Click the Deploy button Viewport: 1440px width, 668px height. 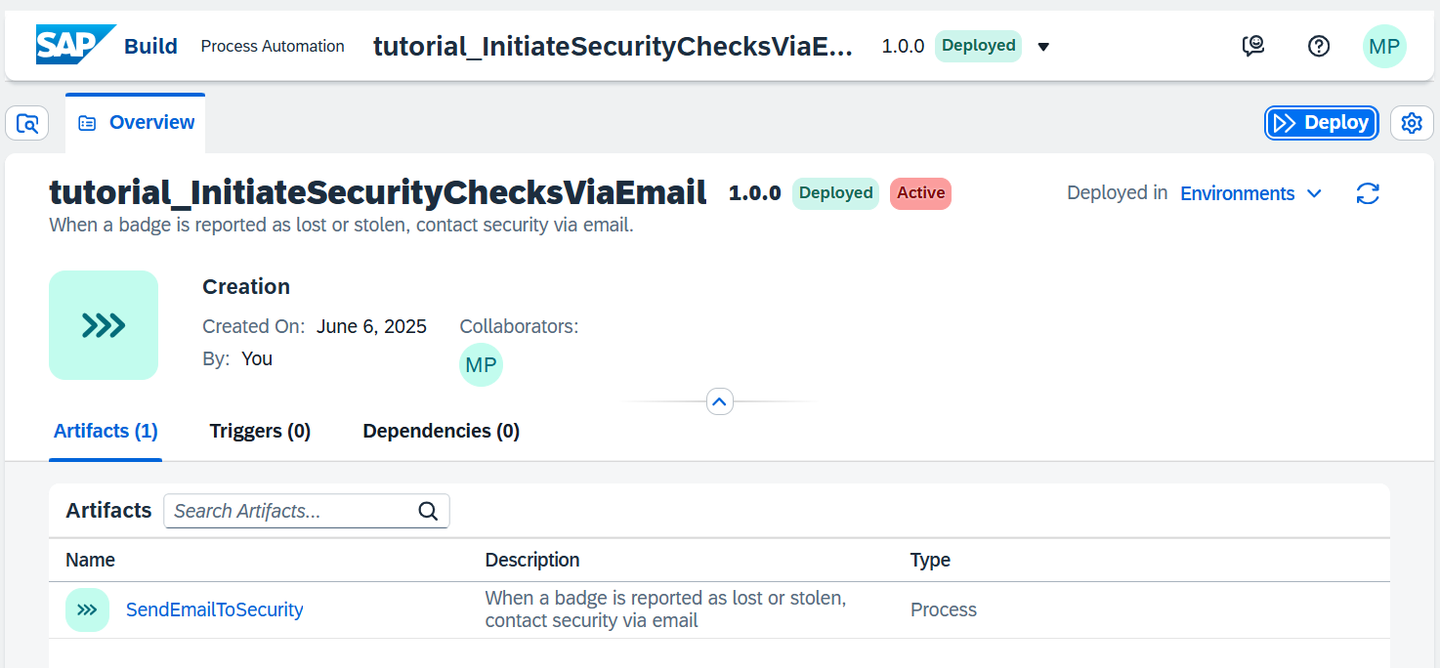pos(1321,123)
